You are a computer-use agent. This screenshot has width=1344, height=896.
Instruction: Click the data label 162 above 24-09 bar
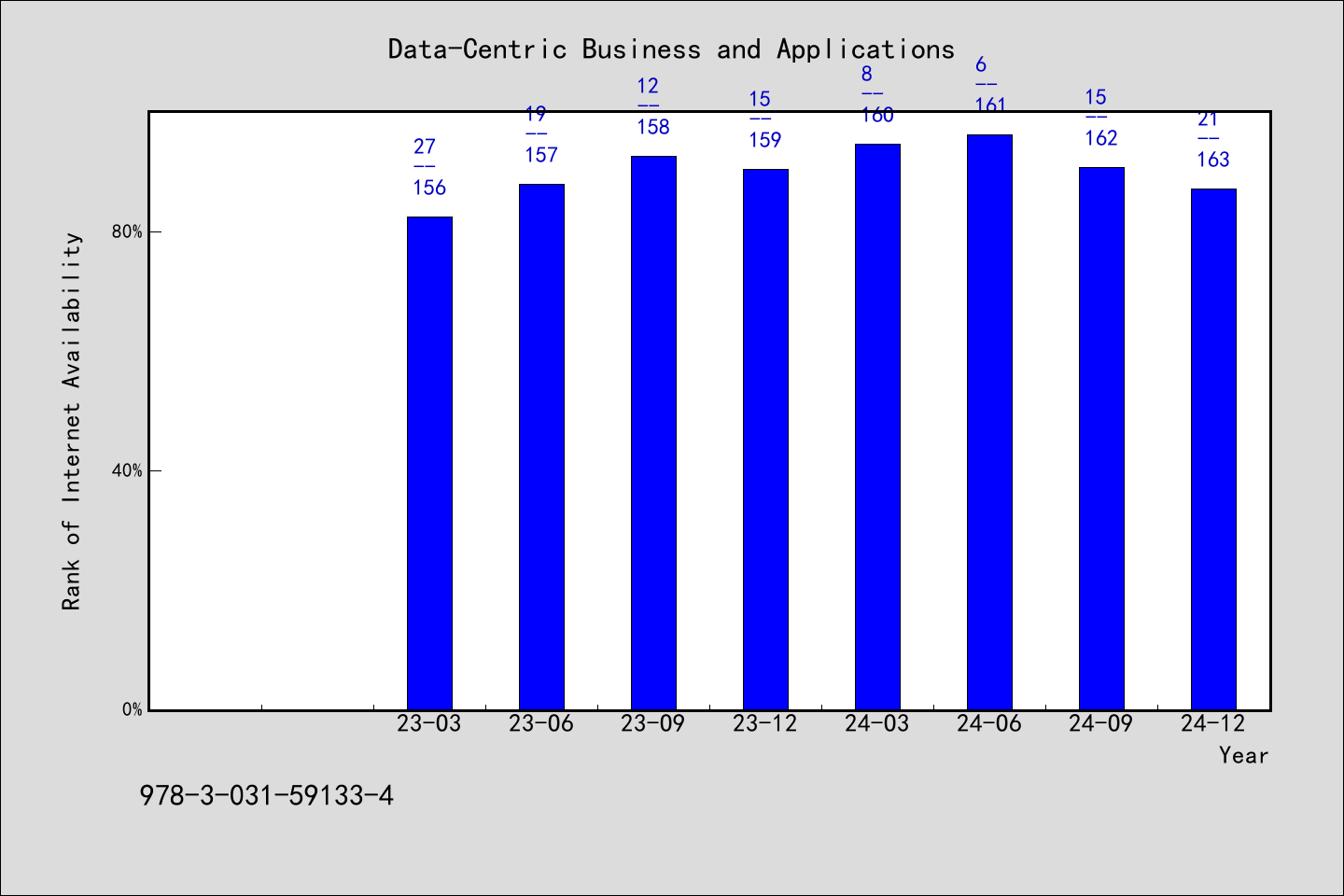point(1101,138)
